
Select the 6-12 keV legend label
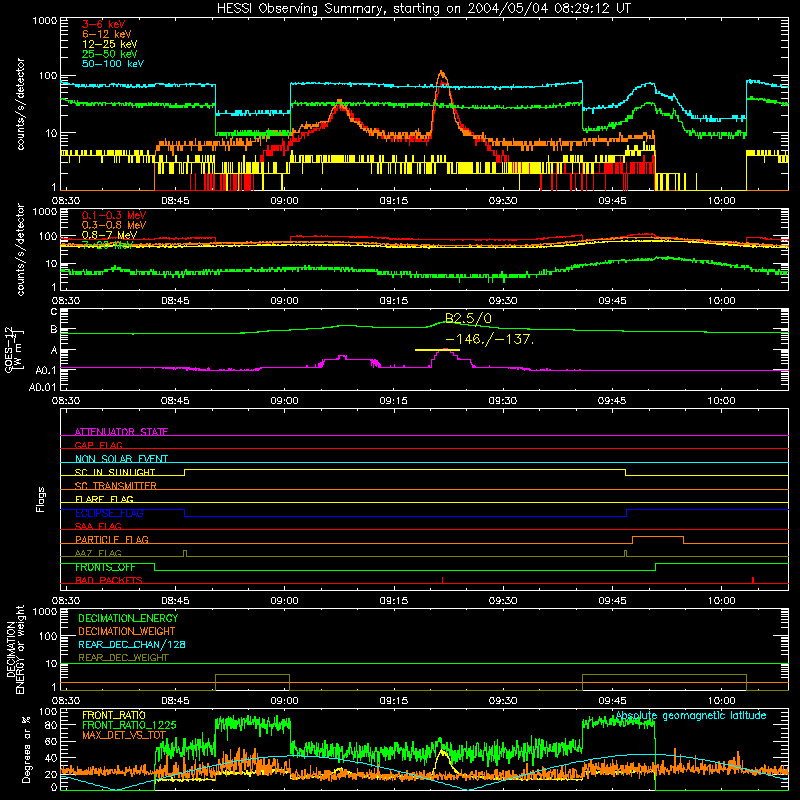pyautogui.click(x=107, y=34)
